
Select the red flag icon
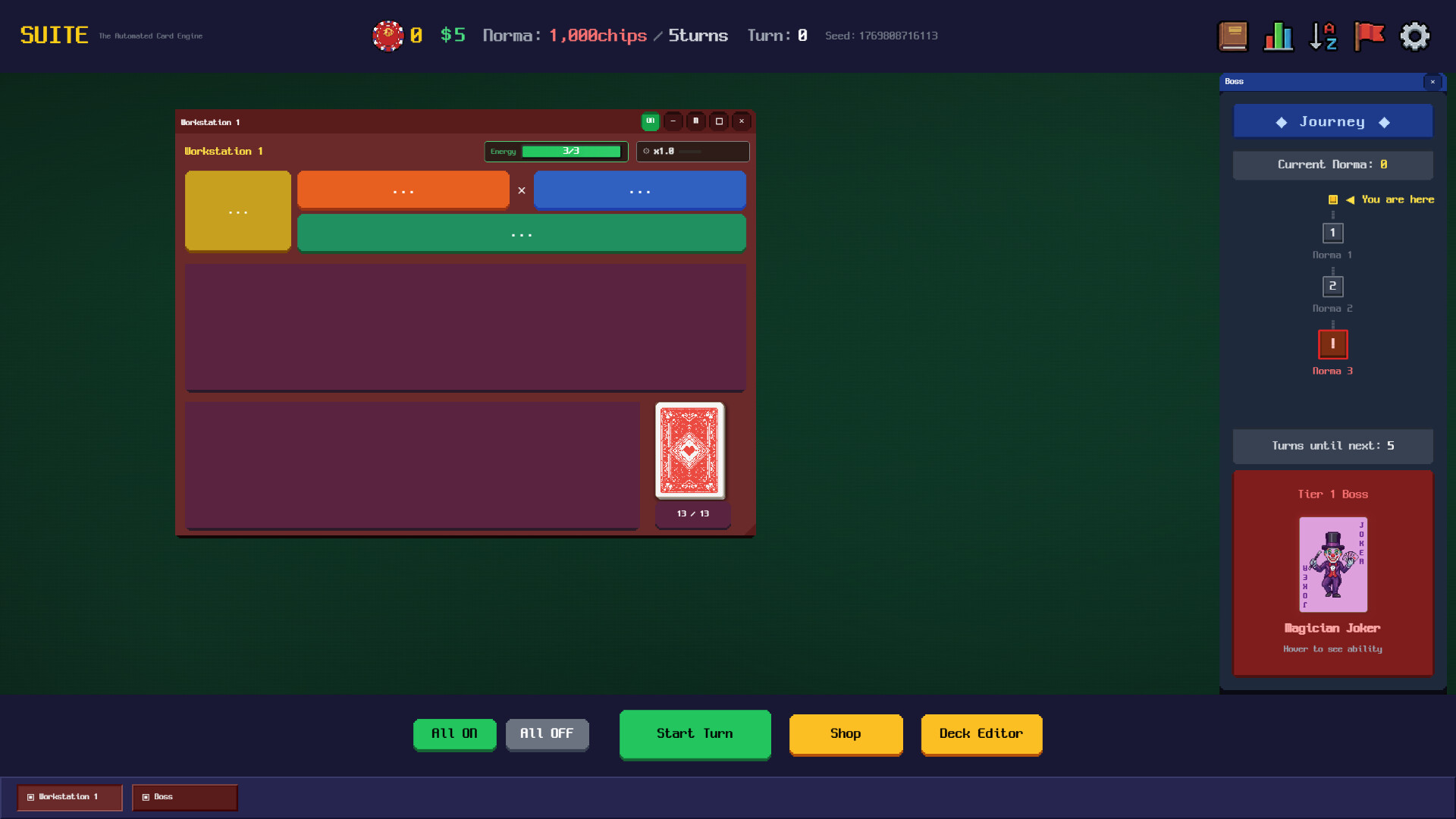[x=1370, y=36]
